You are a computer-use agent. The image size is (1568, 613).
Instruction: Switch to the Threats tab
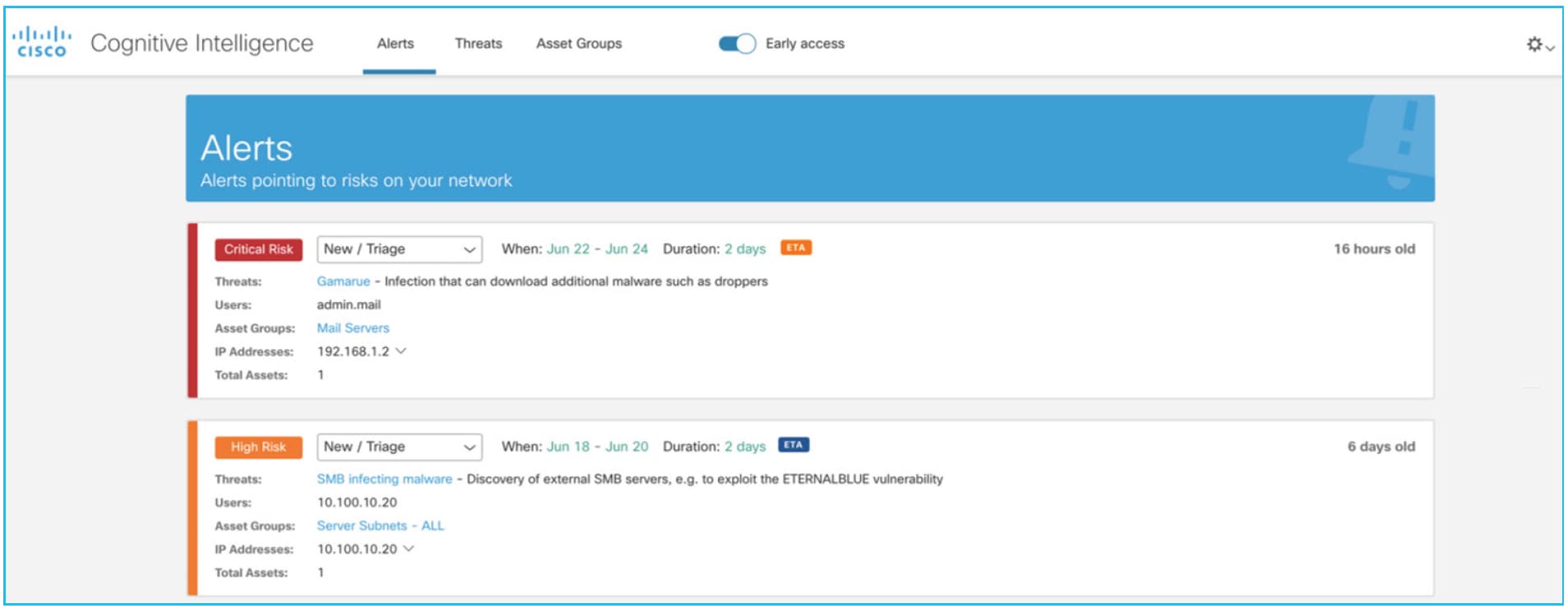point(479,44)
